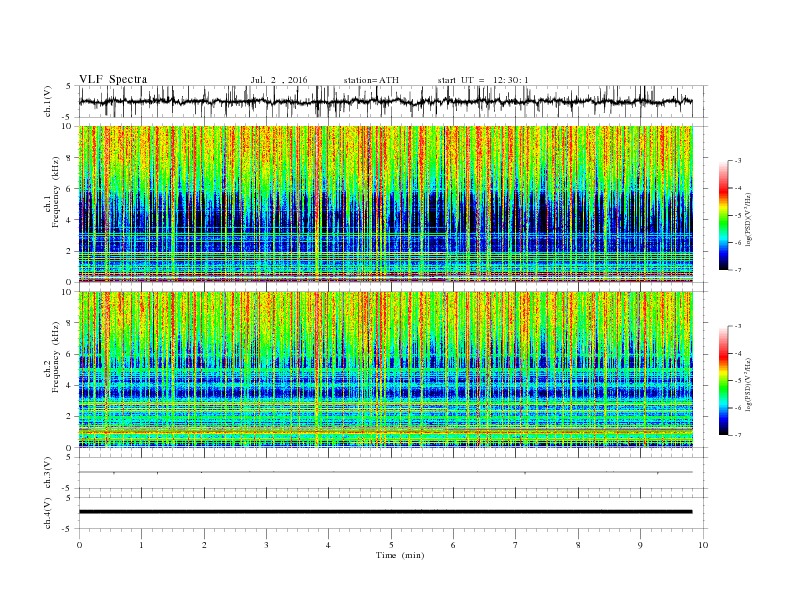Click time axis tick label '1'
This screenshot has width=792, height=612.
pos(141,545)
